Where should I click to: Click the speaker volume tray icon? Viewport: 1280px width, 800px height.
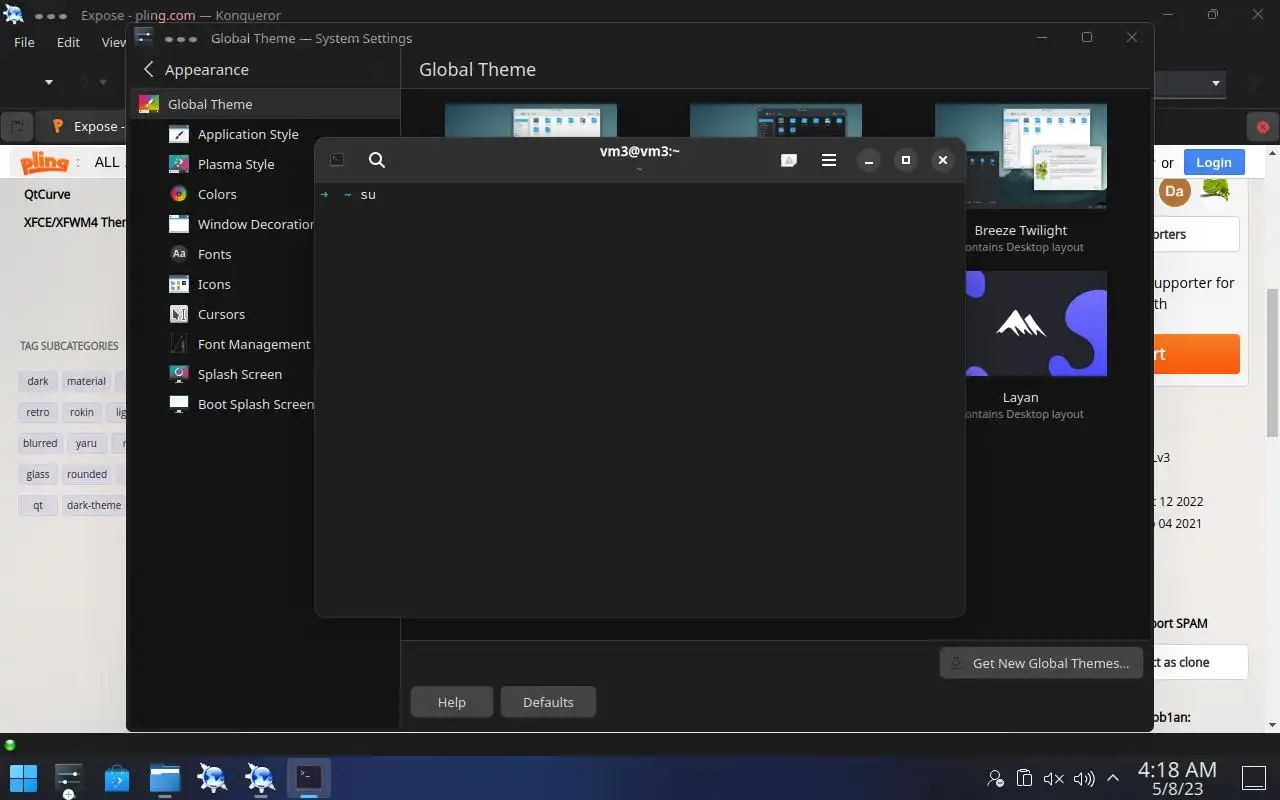click(x=1083, y=778)
